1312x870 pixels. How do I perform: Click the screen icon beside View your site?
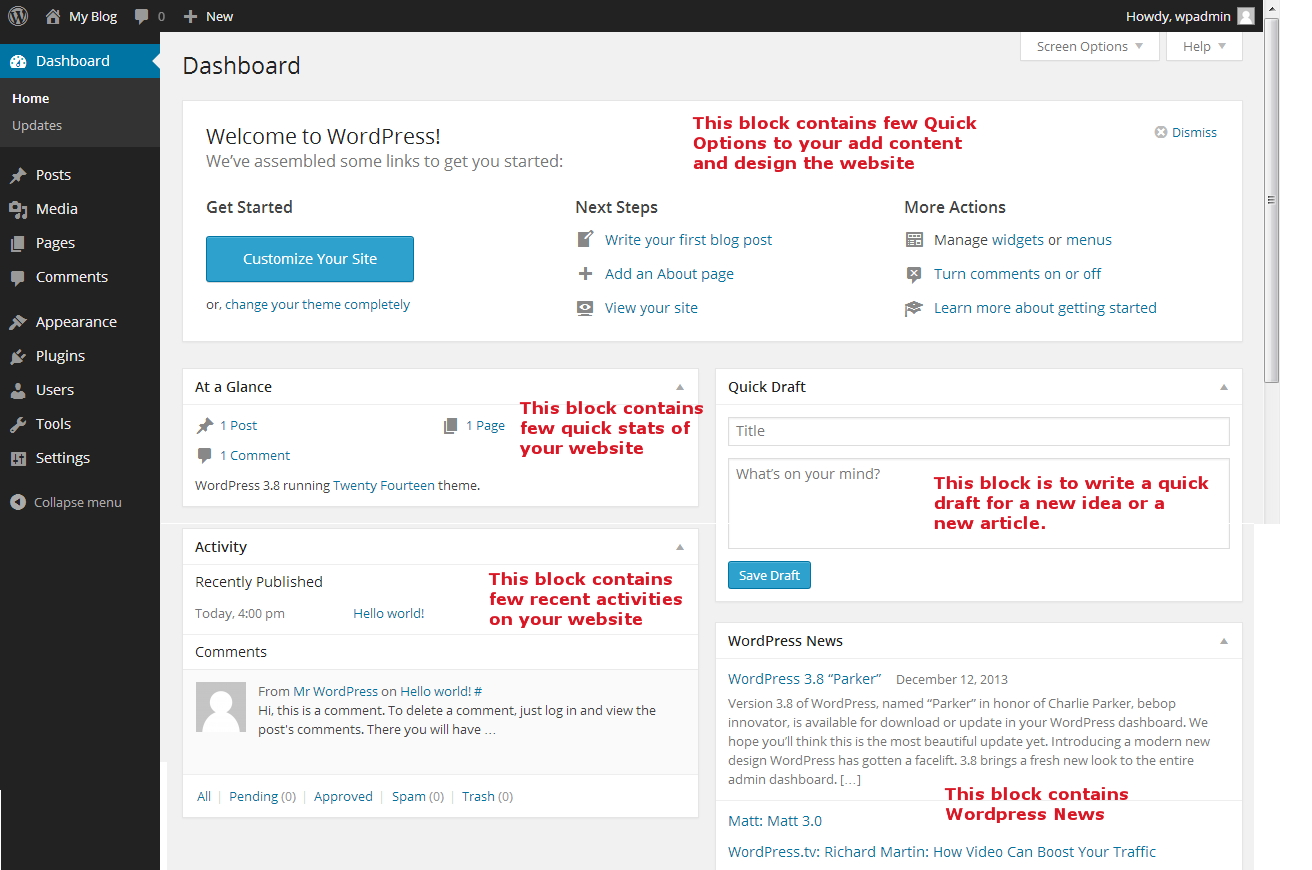[x=586, y=308]
